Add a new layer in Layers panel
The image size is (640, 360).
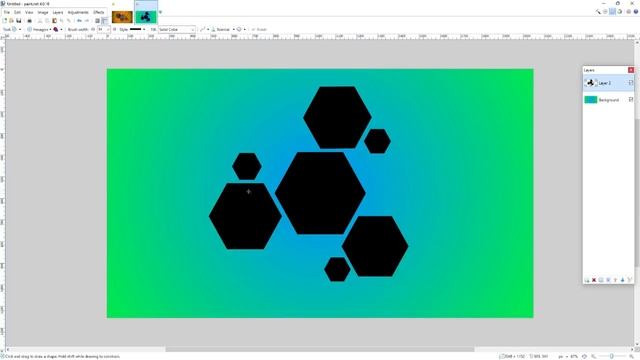(587, 280)
